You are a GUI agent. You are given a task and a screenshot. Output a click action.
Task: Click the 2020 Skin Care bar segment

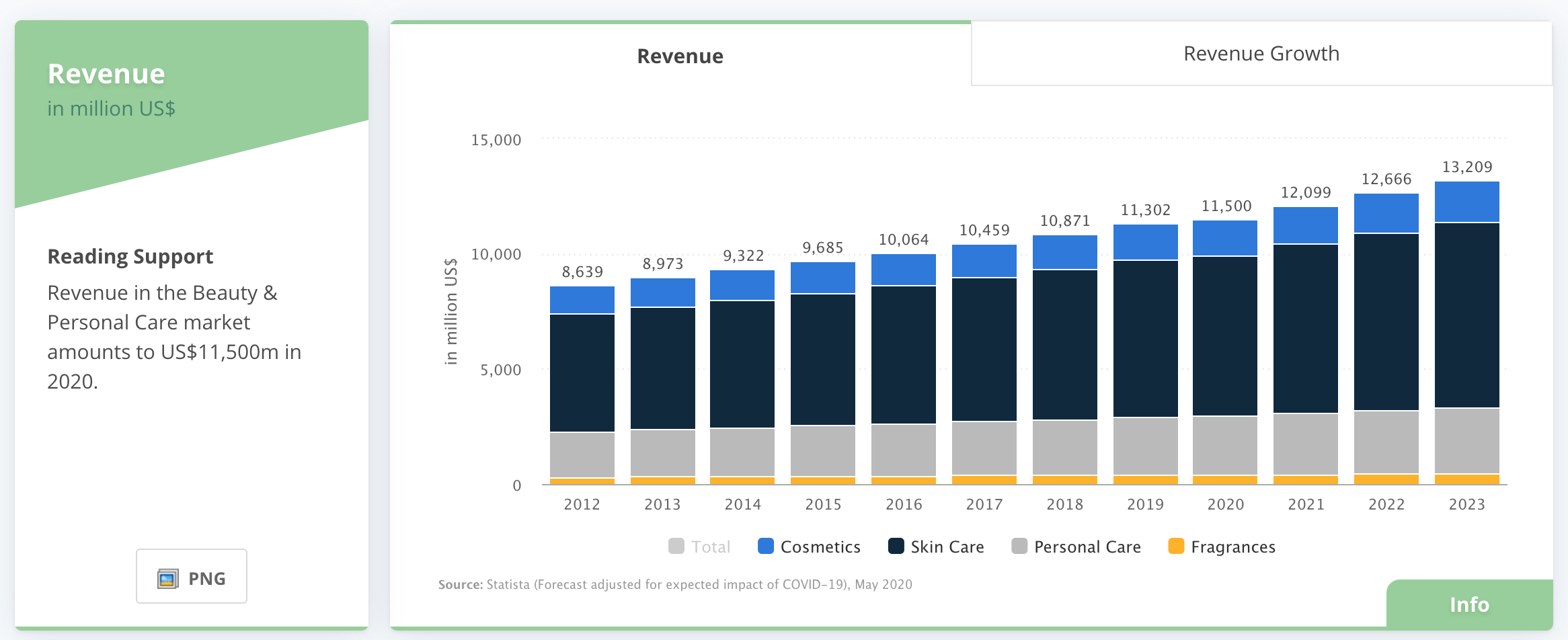point(1225,336)
